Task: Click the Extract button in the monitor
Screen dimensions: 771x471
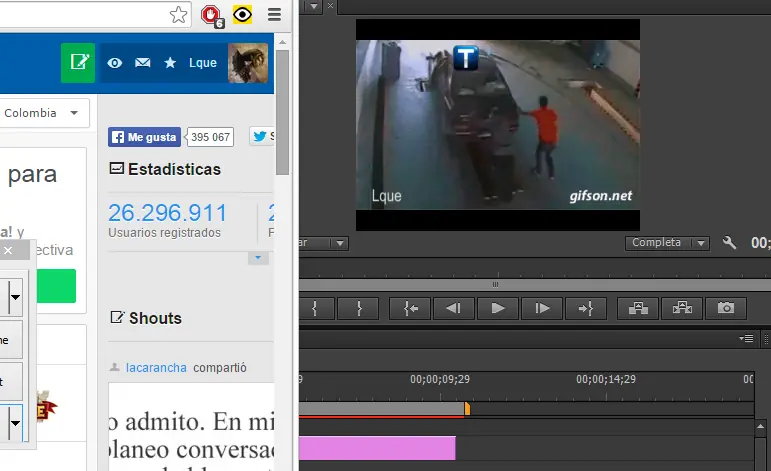Action: click(682, 309)
